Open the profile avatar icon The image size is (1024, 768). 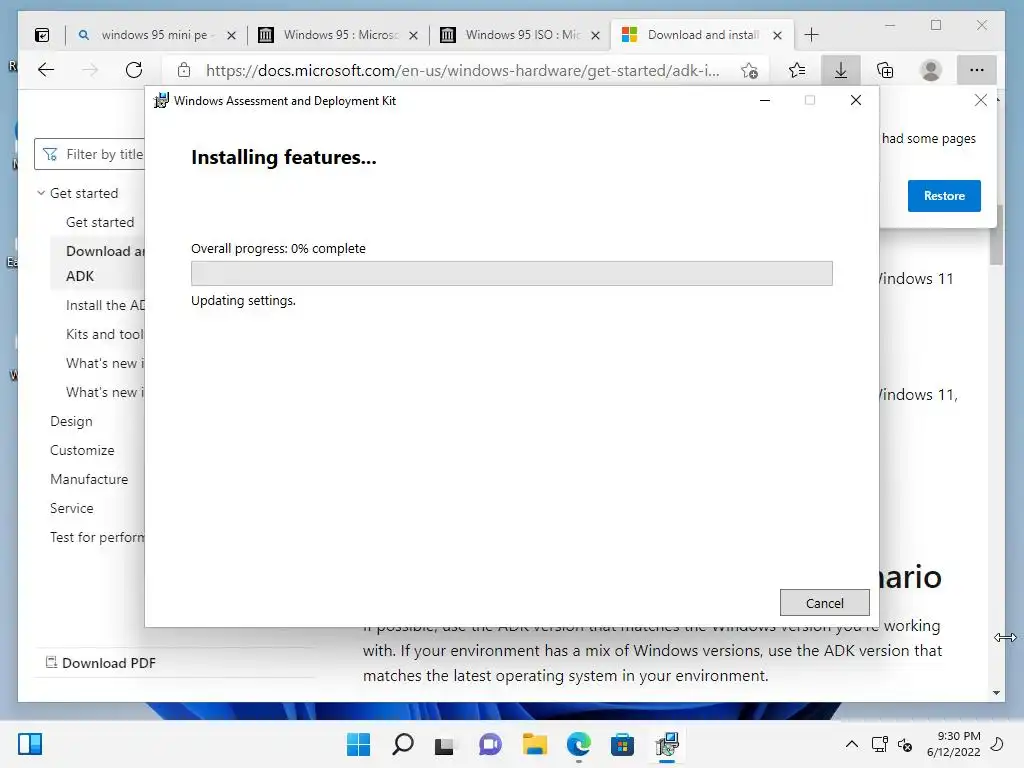[931, 70]
